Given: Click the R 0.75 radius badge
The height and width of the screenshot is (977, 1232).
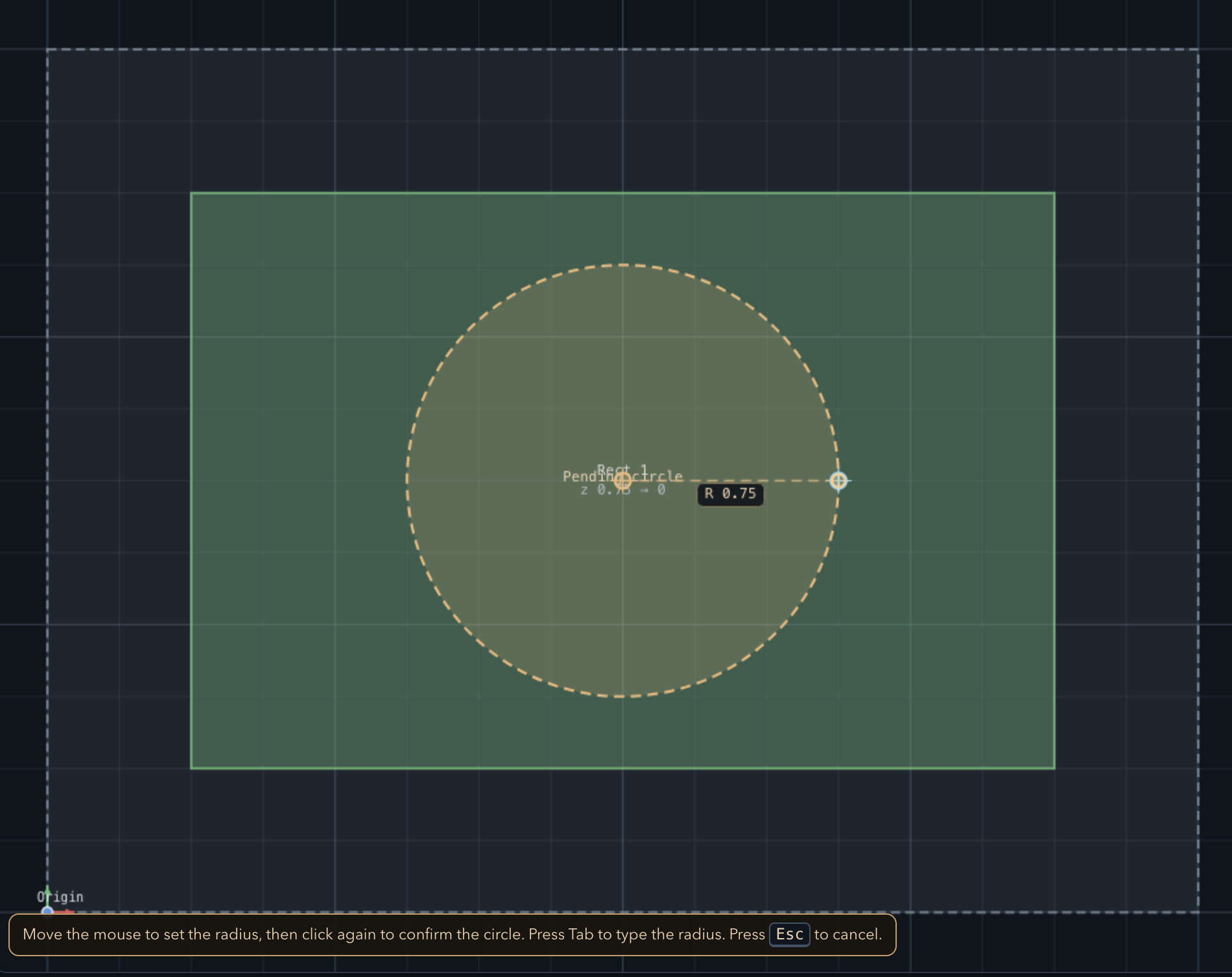Looking at the screenshot, I should point(729,493).
